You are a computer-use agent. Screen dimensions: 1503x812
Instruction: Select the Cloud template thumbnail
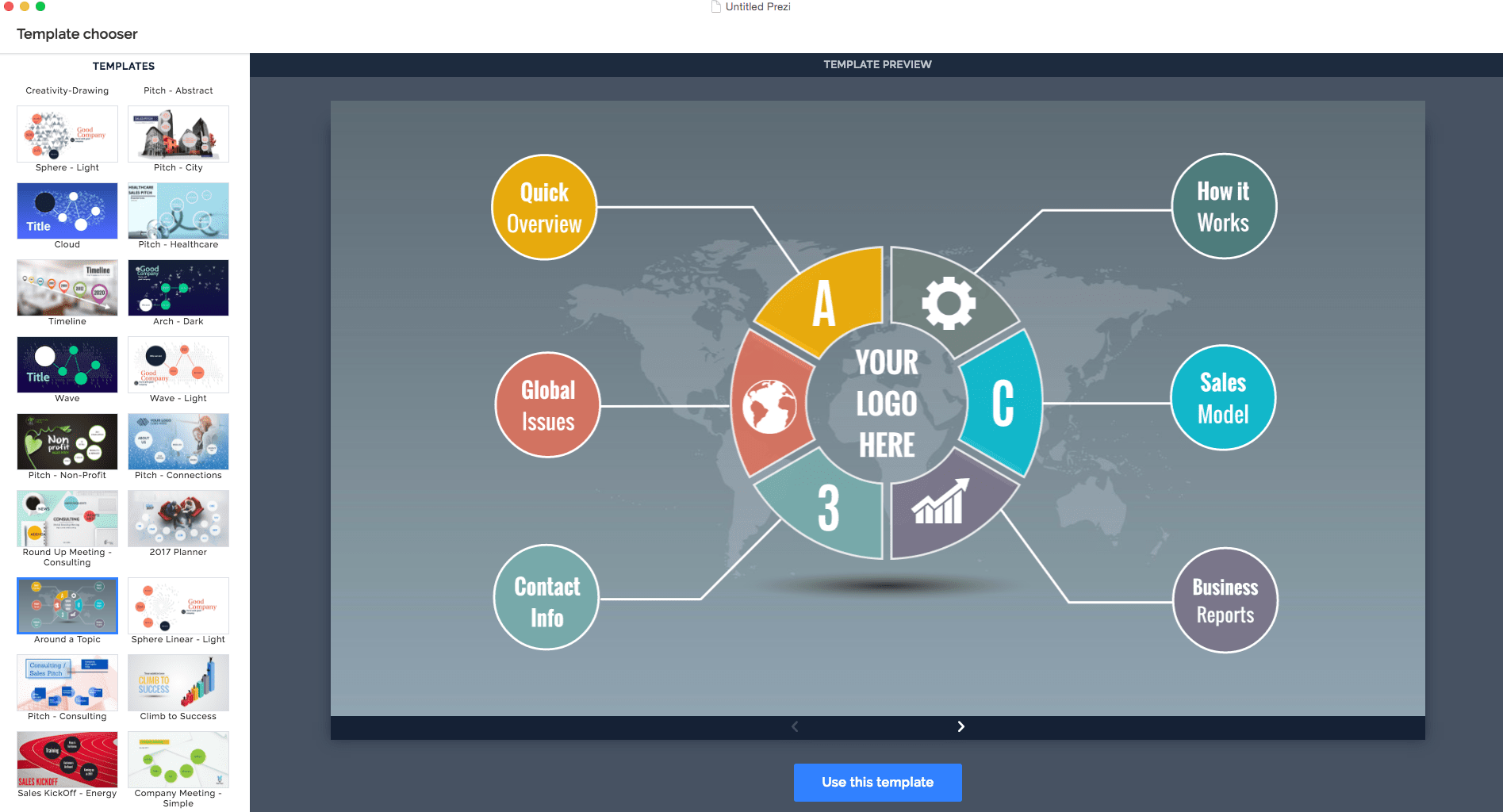tap(67, 211)
